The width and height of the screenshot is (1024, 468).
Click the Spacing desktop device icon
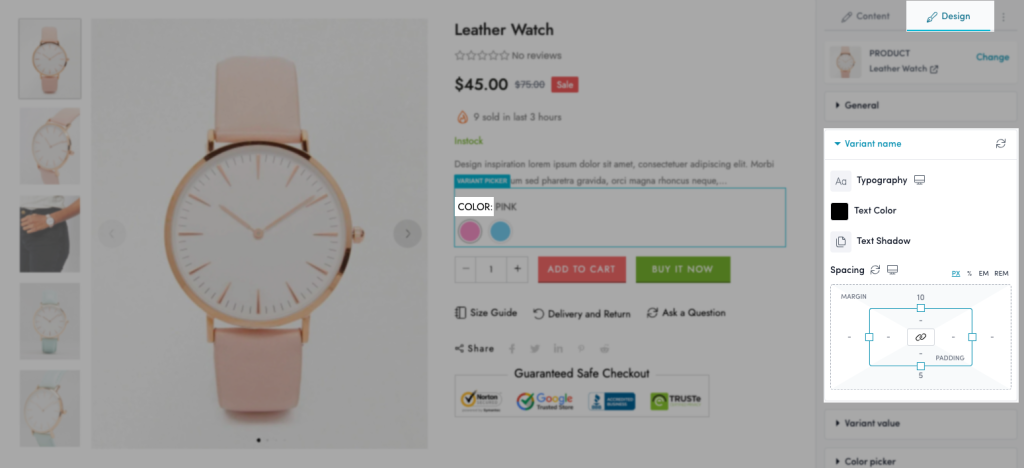[893, 270]
